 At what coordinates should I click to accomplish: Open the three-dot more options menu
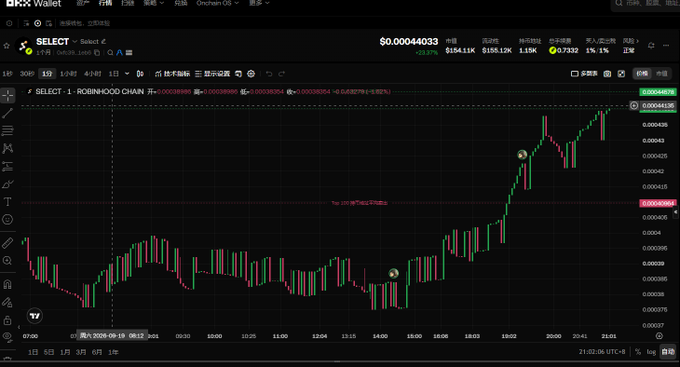[x=666, y=46]
